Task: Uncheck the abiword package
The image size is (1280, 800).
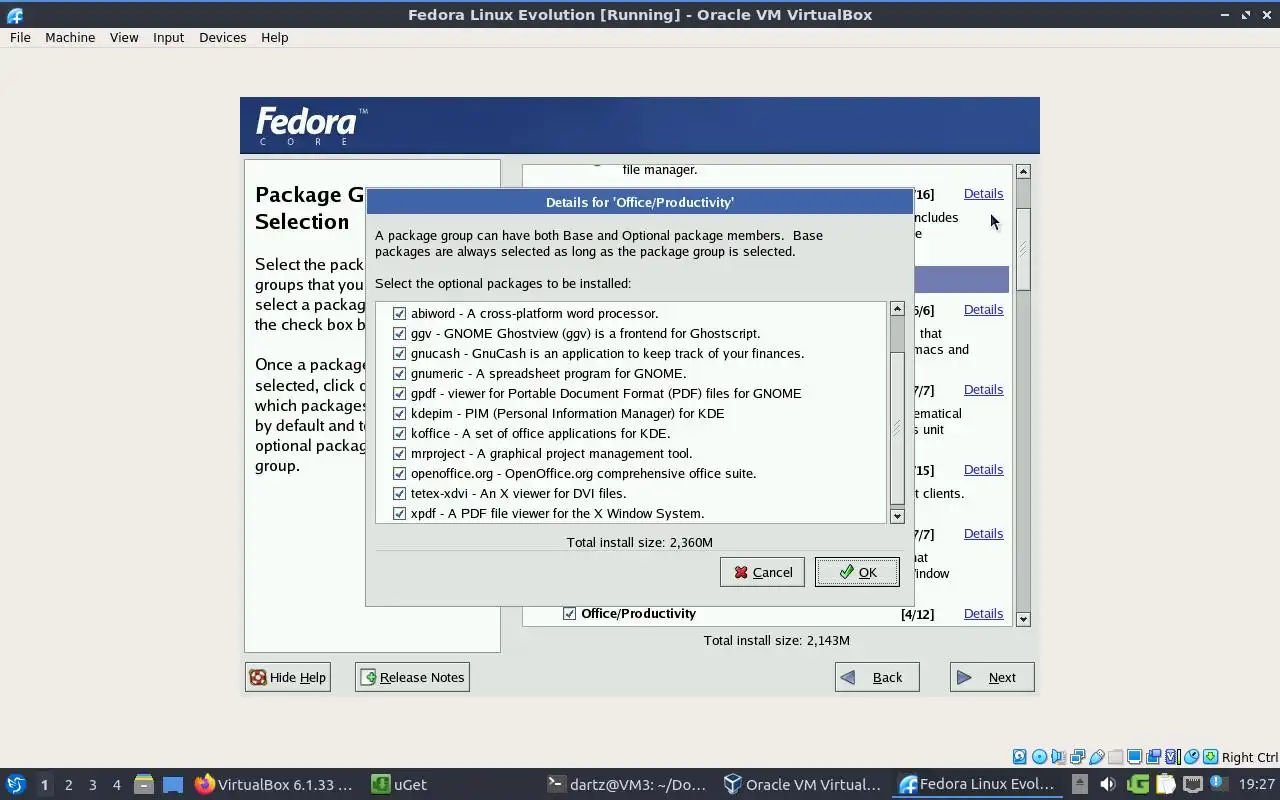Action: [400, 313]
